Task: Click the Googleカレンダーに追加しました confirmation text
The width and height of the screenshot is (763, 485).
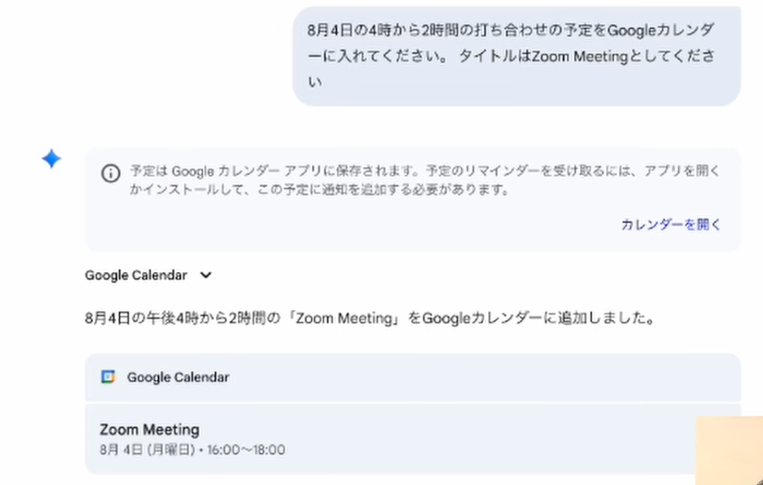Action: [x=540, y=320]
